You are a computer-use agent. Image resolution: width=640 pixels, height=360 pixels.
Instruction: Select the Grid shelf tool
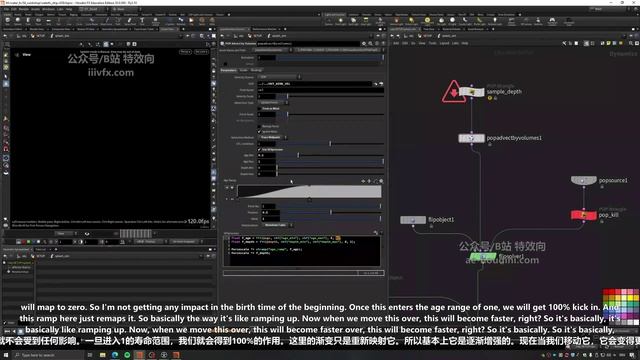(x=48, y=21)
